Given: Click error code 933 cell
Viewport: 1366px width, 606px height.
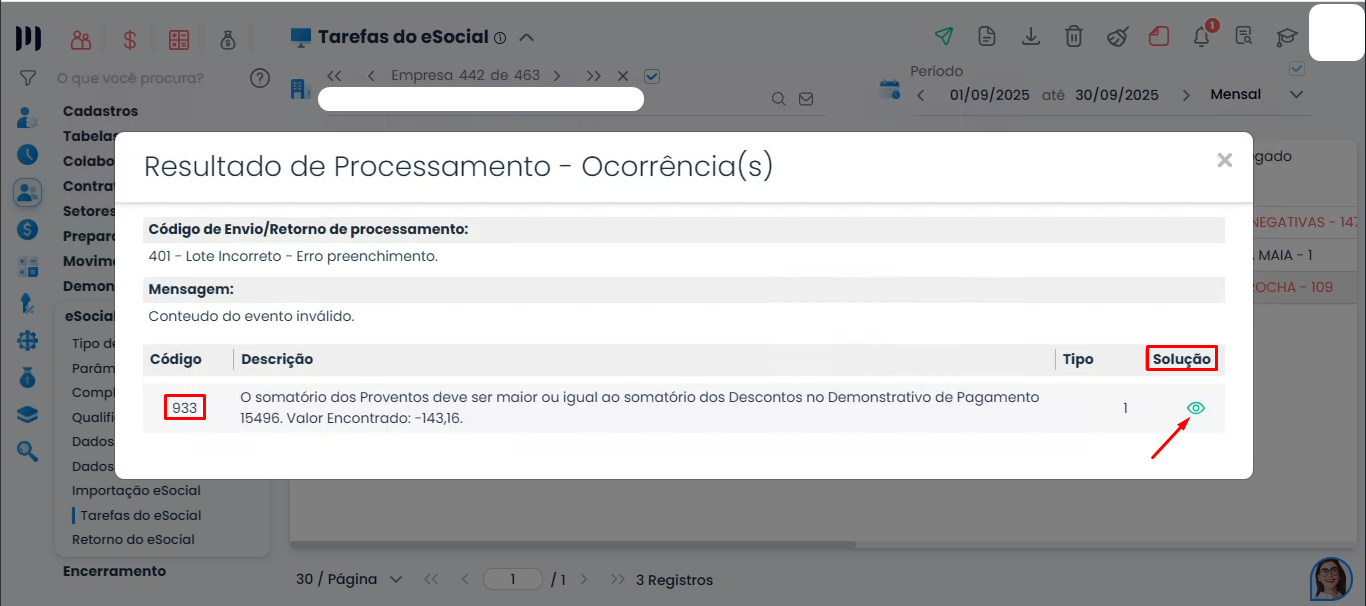Looking at the screenshot, I should pos(185,408).
